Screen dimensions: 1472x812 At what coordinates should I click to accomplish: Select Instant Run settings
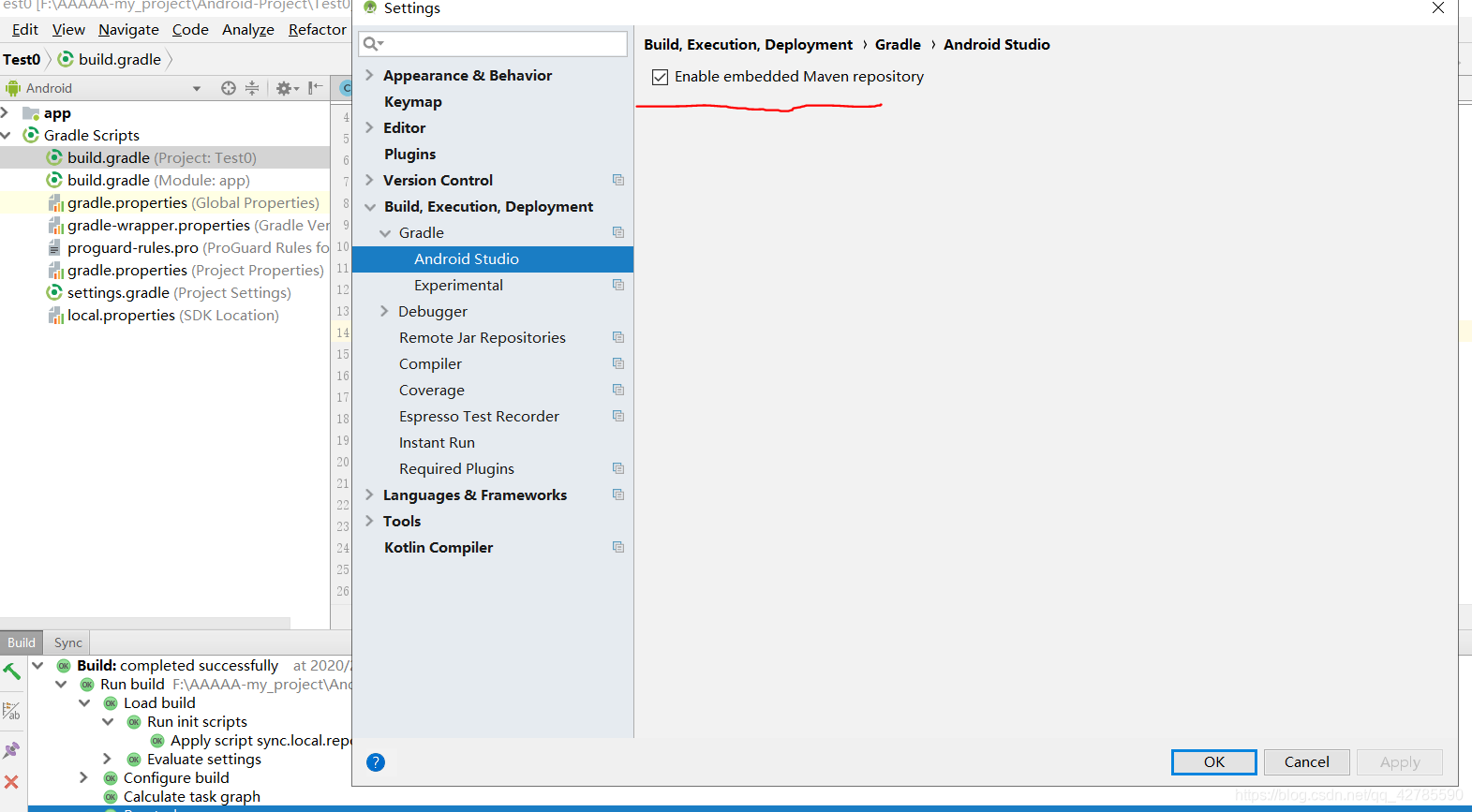[x=437, y=443]
